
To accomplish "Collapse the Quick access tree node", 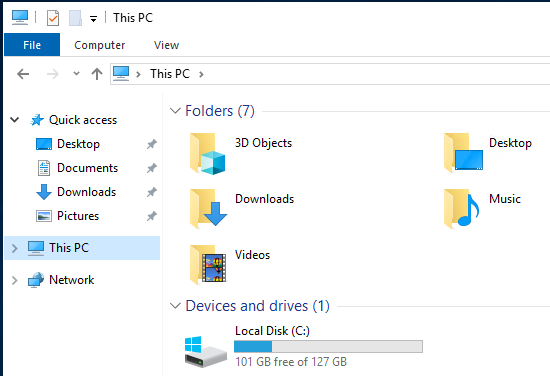I will pos(14,120).
